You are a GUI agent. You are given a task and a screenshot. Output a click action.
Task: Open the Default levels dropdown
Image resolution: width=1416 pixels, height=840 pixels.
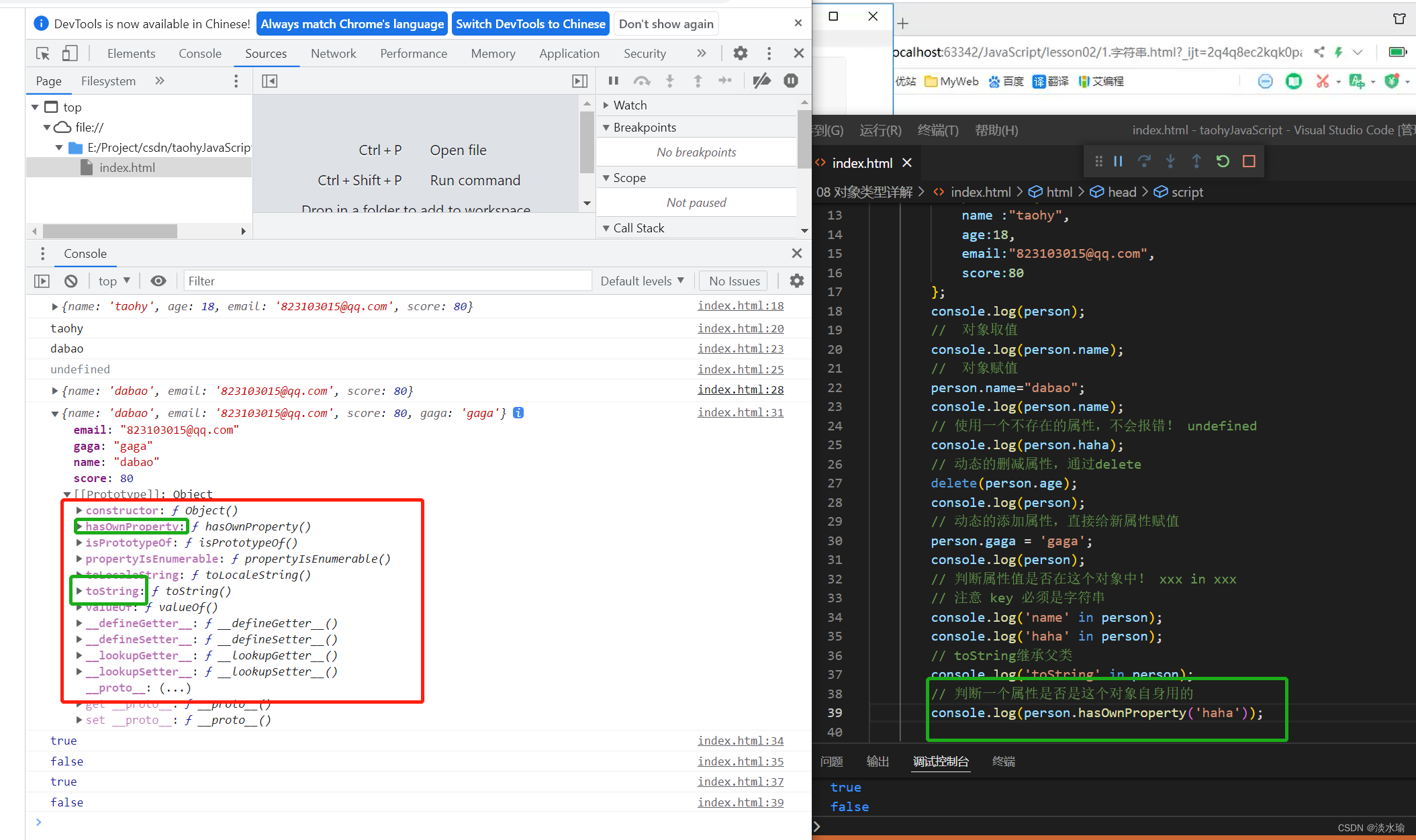pyautogui.click(x=642, y=281)
